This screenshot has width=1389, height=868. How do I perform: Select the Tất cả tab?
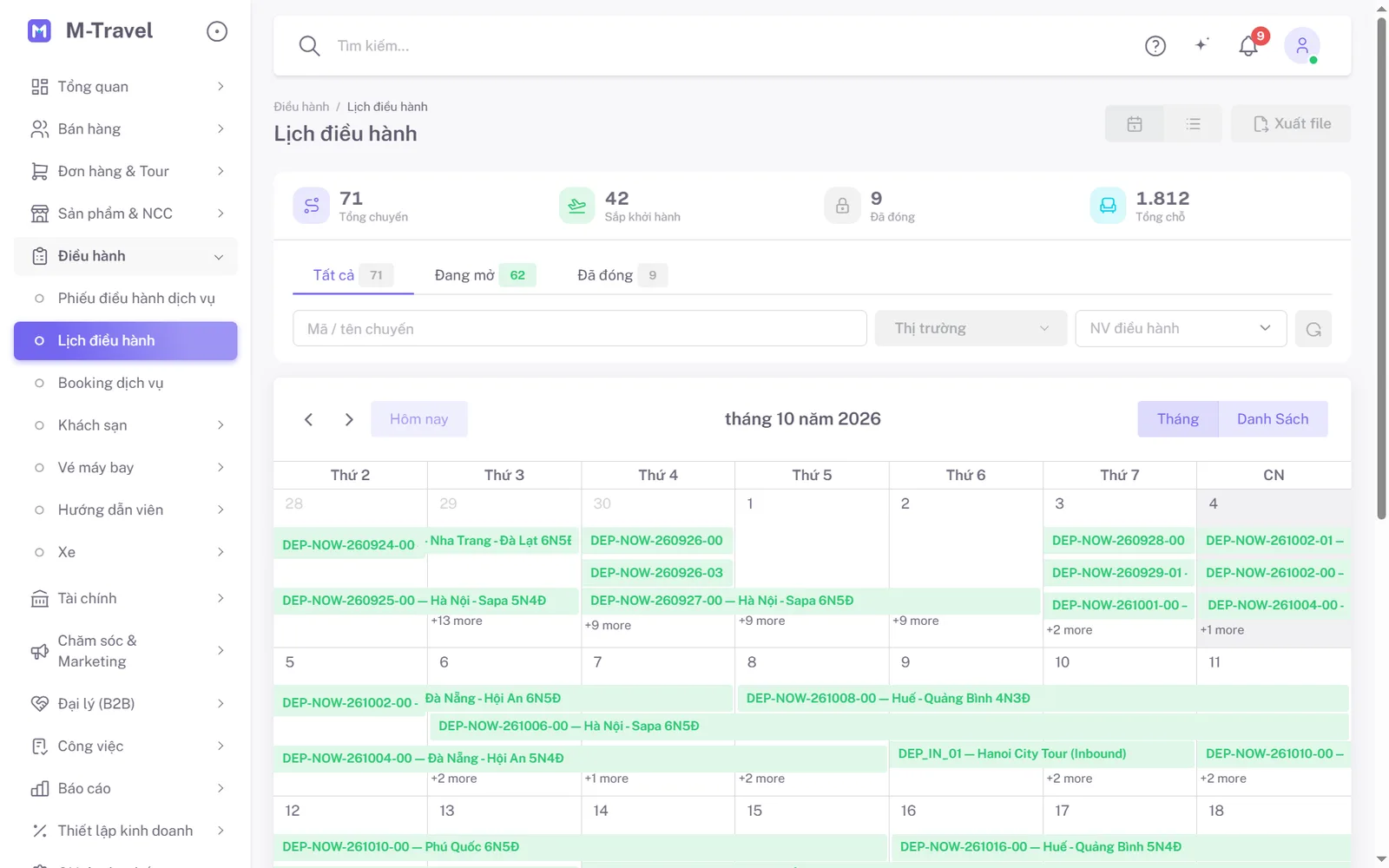click(352, 275)
